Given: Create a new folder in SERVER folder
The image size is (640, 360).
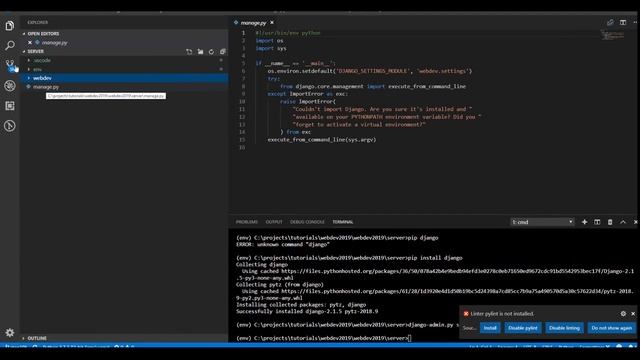Looking at the screenshot, I should (x=200, y=52).
